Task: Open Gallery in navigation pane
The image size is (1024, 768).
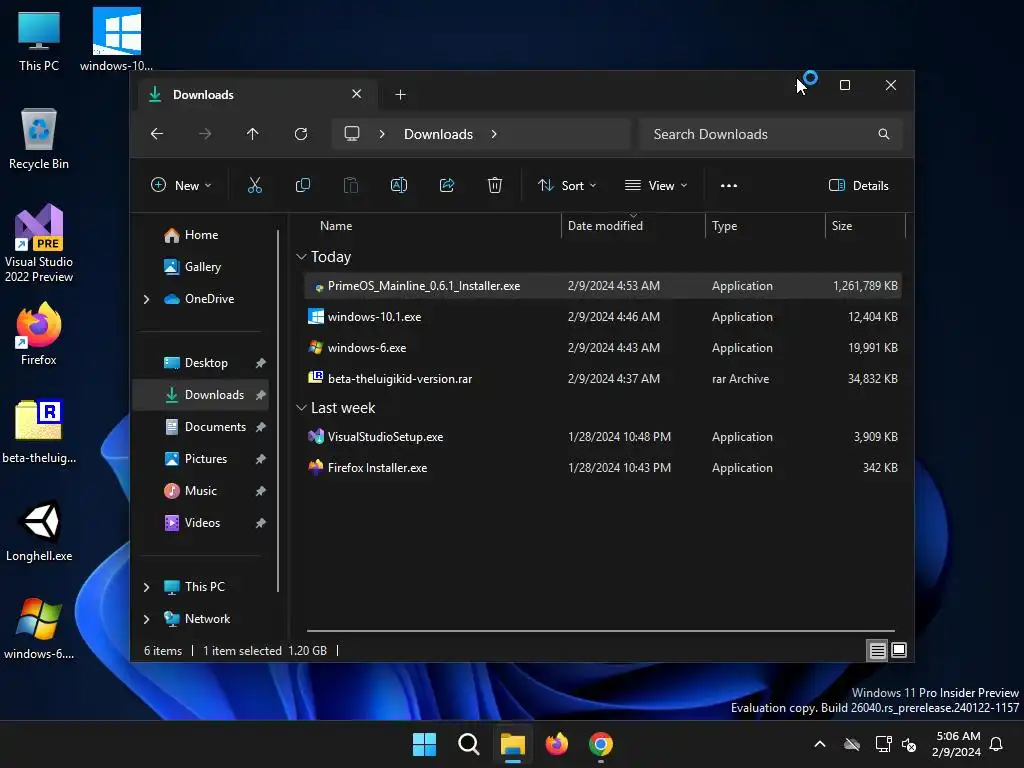Action: pyautogui.click(x=200, y=267)
